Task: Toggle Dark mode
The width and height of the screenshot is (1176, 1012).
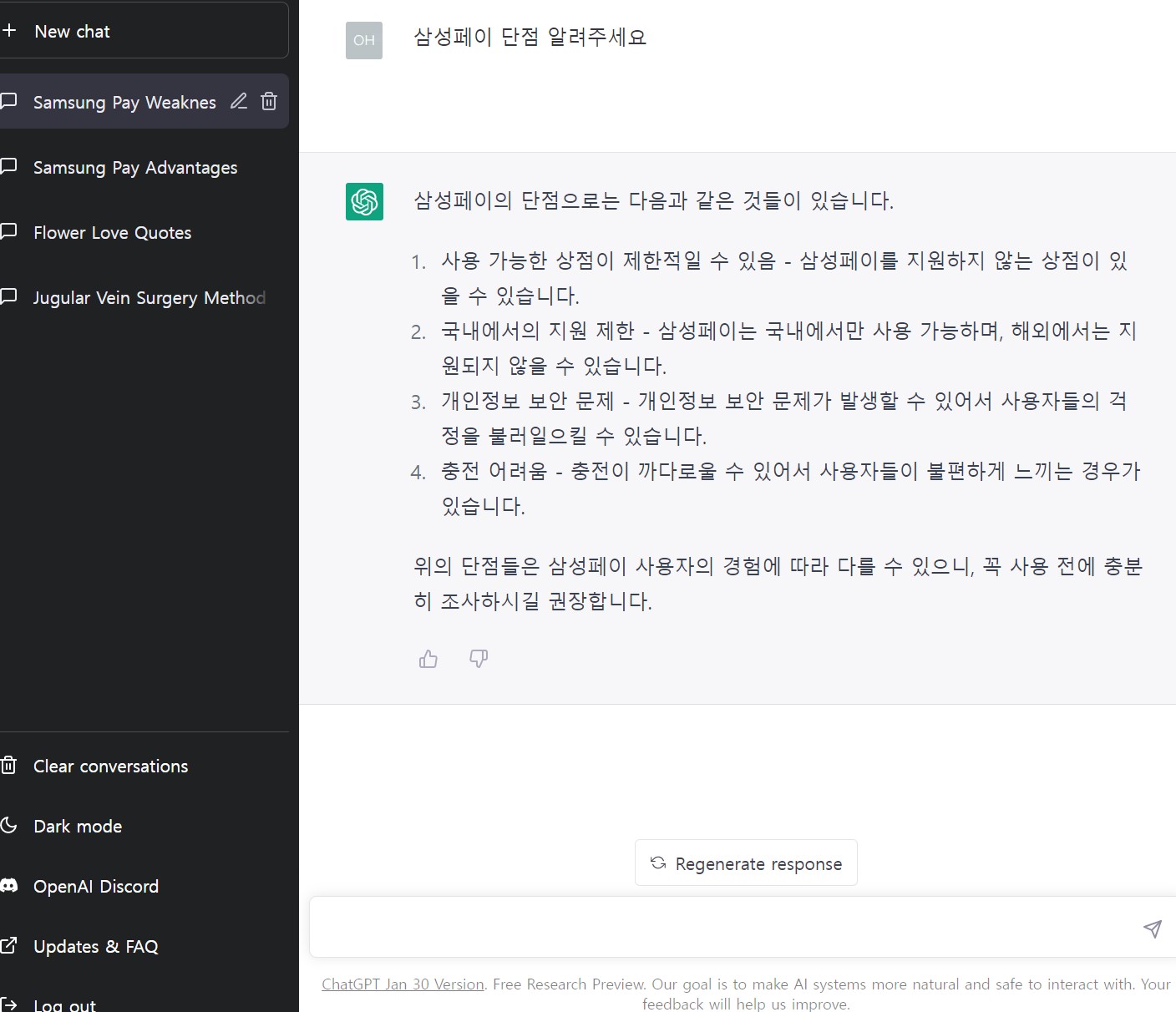Action: point(144,826)
